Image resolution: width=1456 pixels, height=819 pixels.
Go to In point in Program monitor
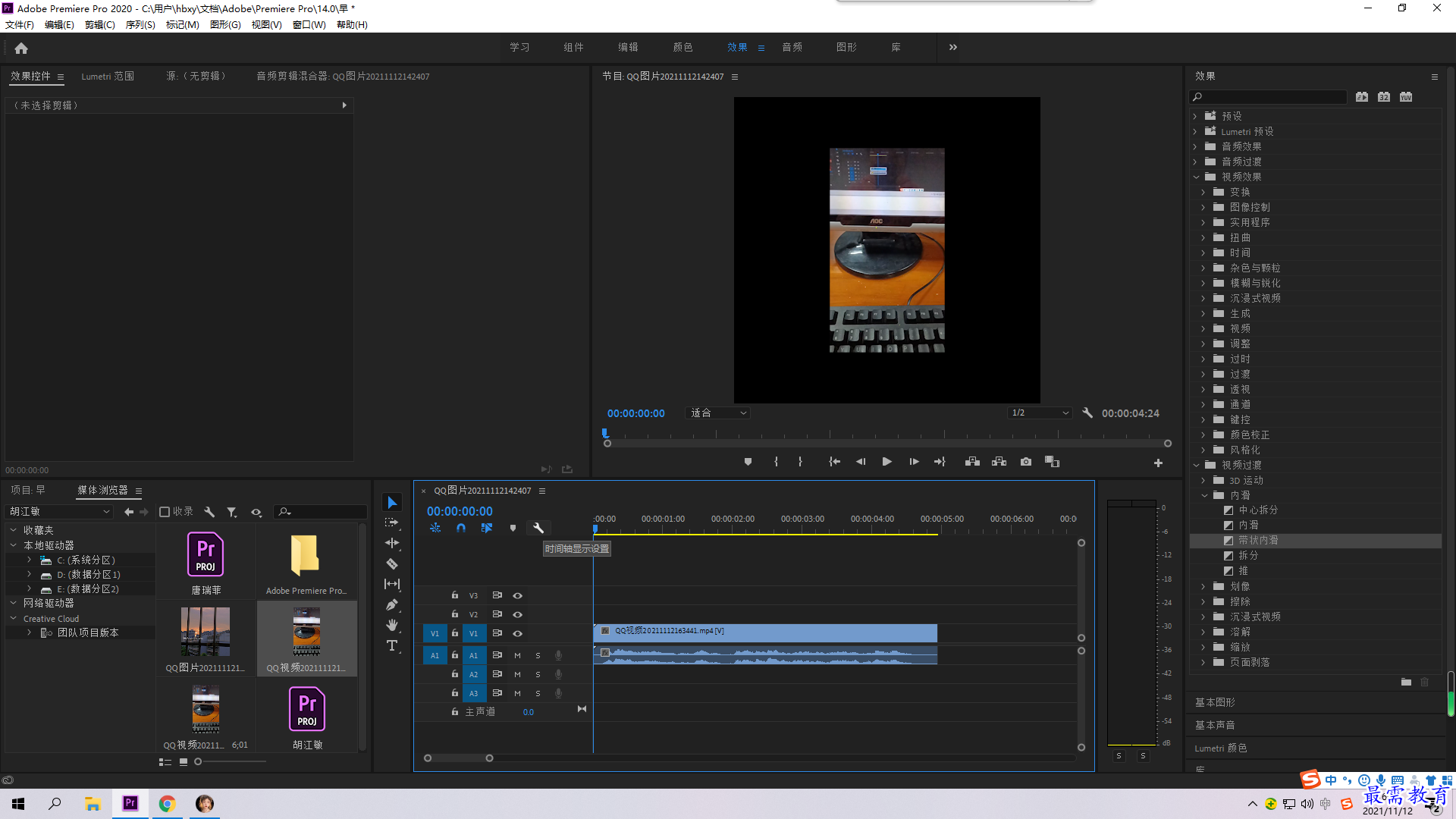[834, 462]
